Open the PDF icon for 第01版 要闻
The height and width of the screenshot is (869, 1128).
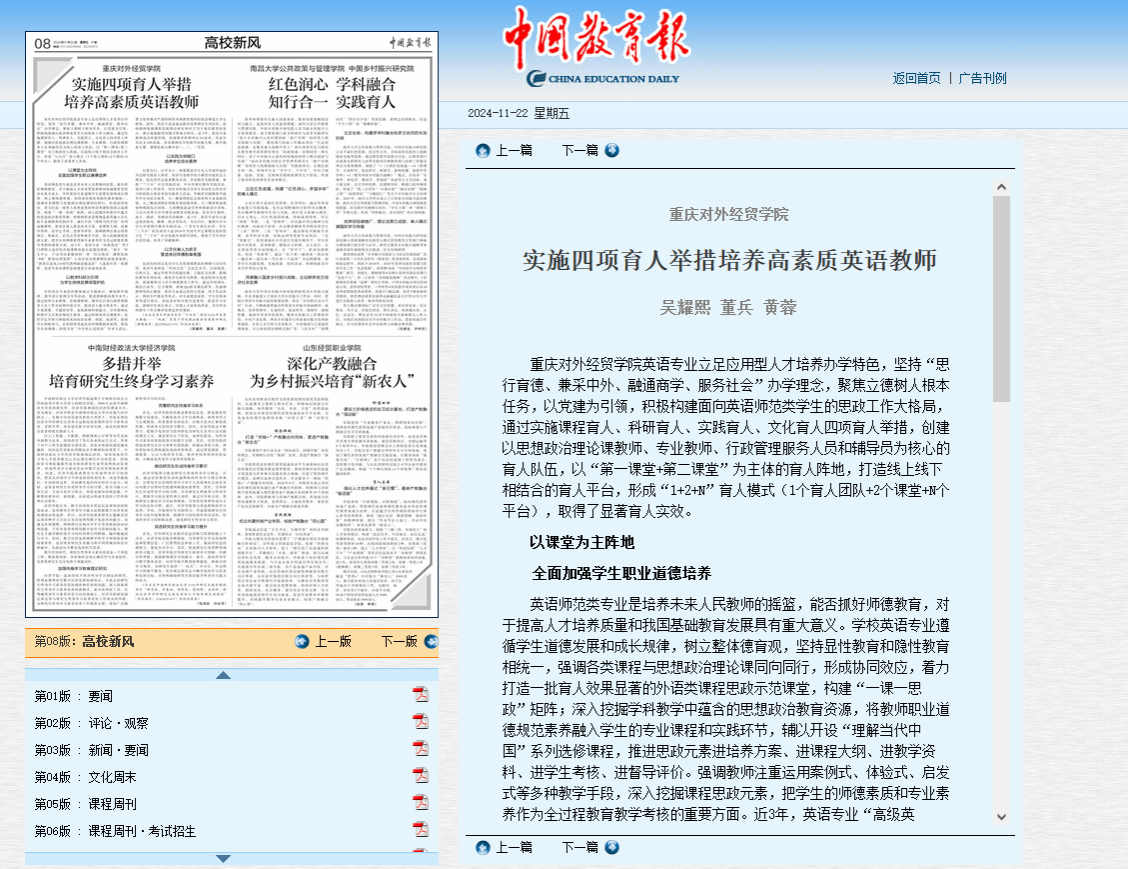421,696
